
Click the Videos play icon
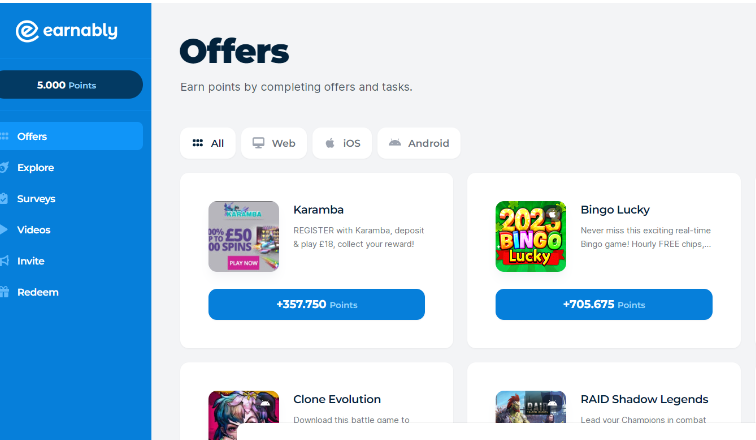coord(4,229)
